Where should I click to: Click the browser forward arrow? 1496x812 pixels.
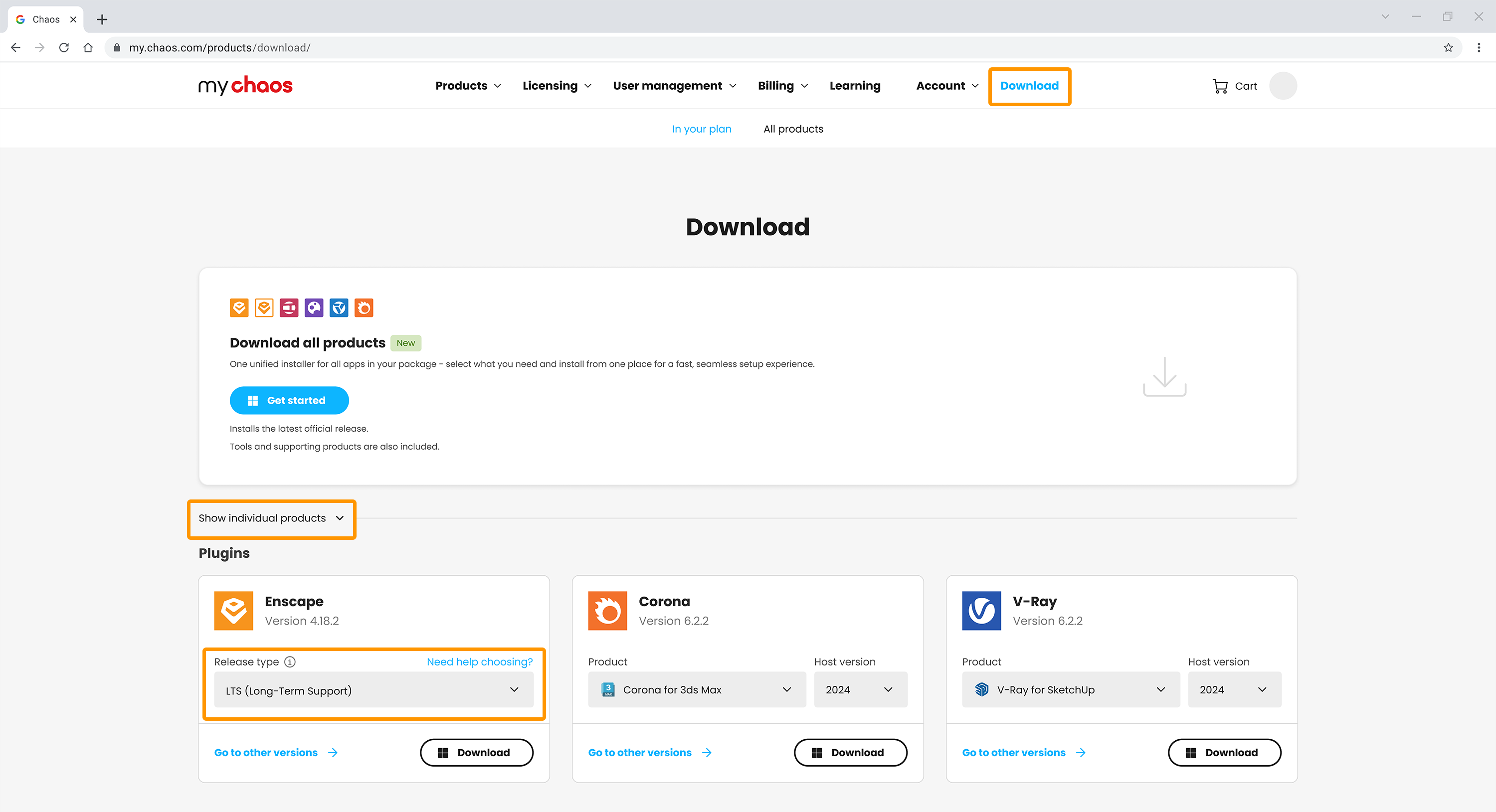(39, 47)
